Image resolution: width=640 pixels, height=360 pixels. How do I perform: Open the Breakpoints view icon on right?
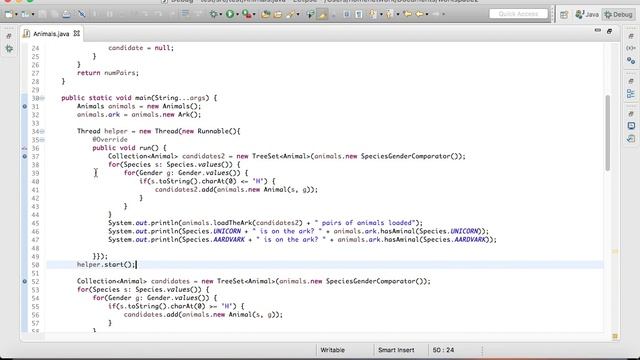click(631, 60)
